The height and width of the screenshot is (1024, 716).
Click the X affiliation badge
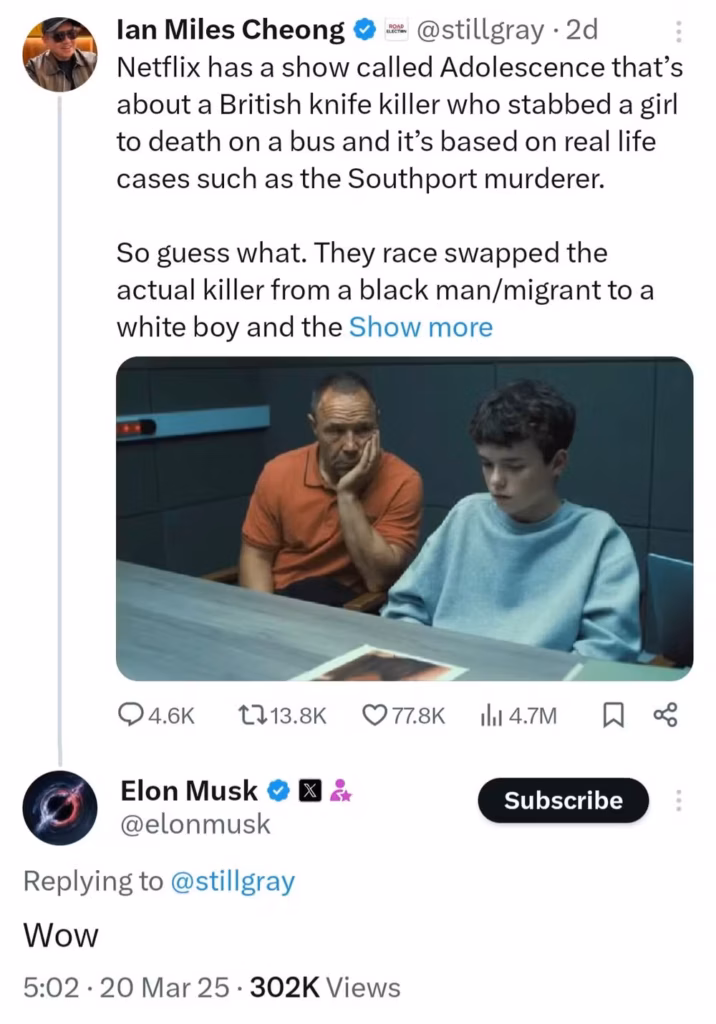click(x=308, y=791)
